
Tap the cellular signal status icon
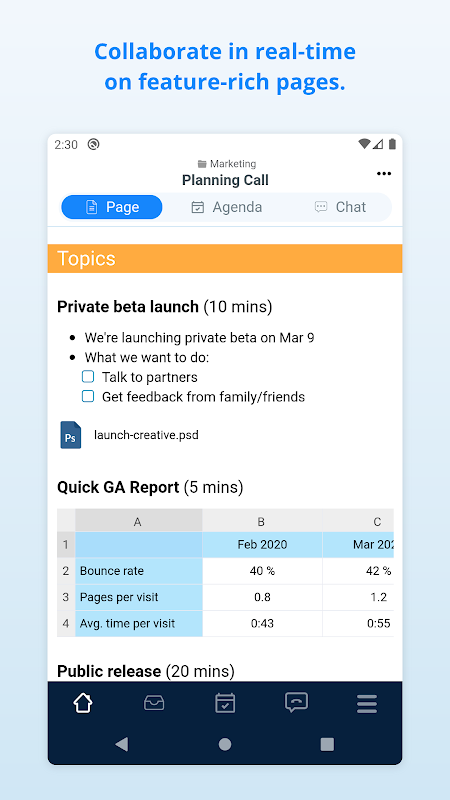click(x=378, y=144)
